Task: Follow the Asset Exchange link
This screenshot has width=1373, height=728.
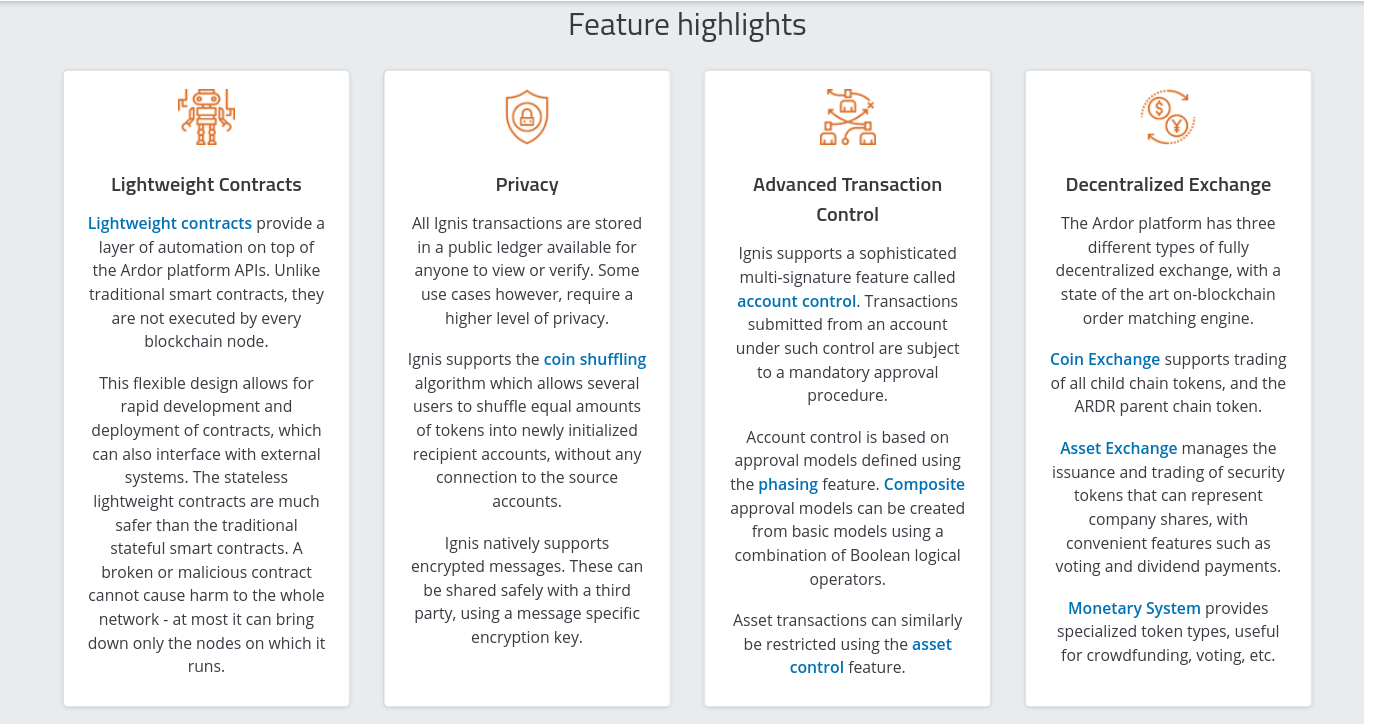Action: pos(1119,448)
